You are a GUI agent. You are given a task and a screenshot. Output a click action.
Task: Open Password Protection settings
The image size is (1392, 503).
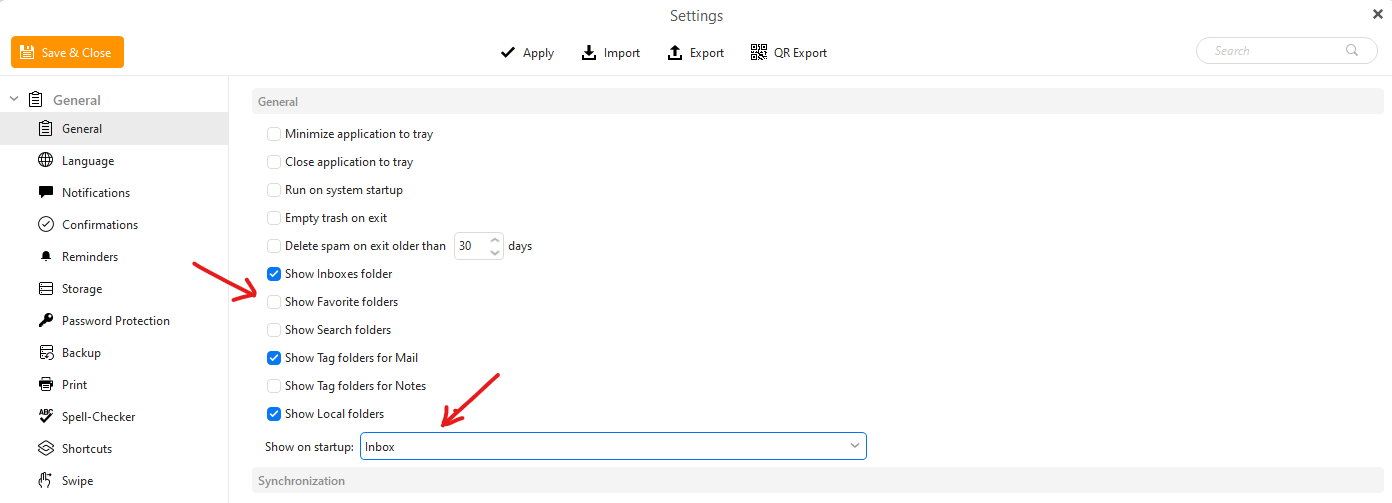(114, 320)
